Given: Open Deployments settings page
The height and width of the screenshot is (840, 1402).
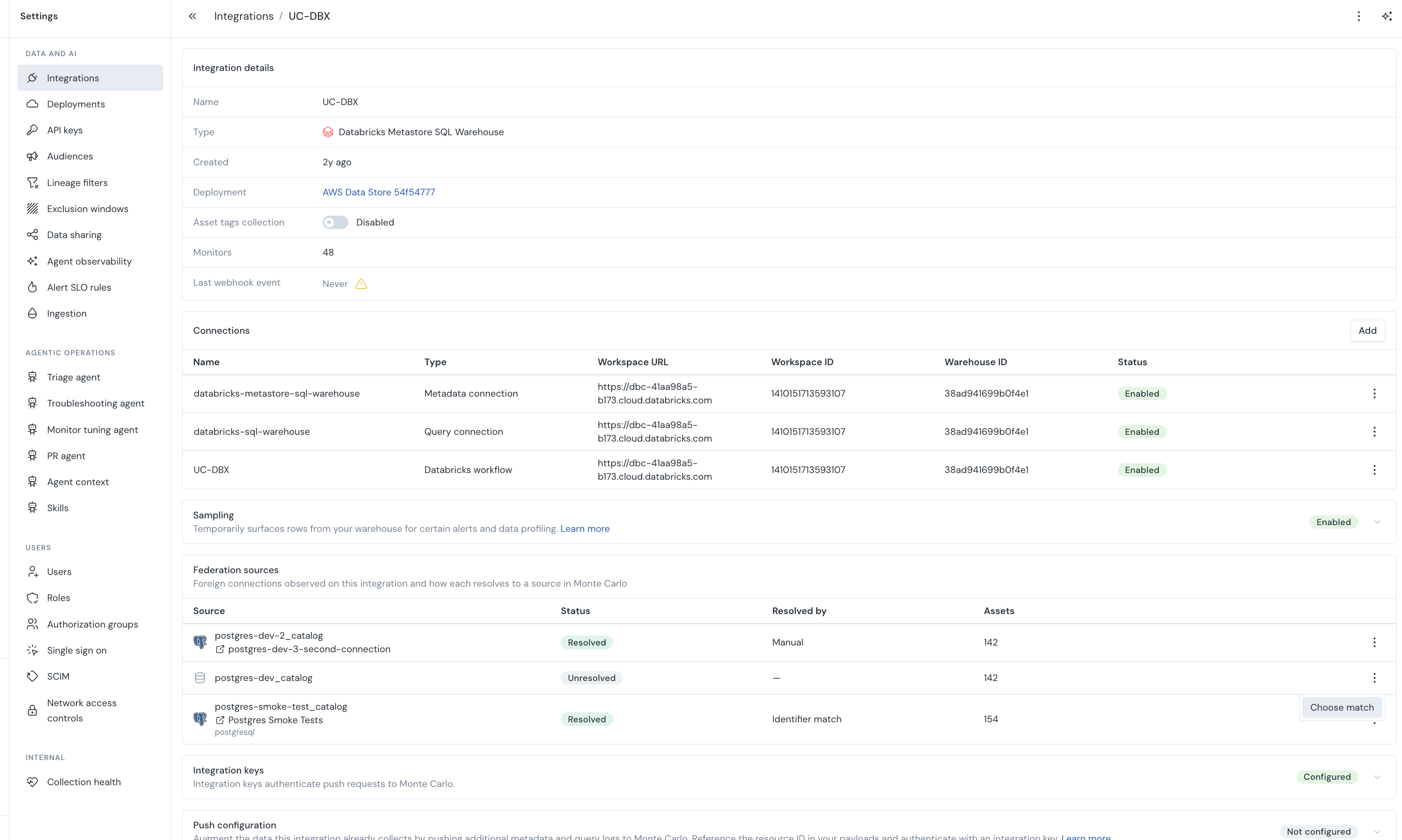Looking at the screenshot, I should pyautogui.click(x=90, y=104).
